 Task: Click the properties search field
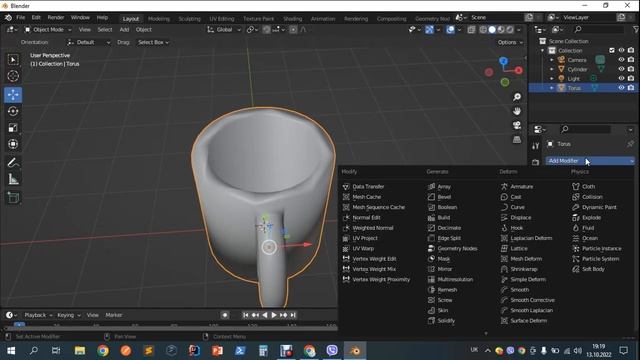[585, 129]
